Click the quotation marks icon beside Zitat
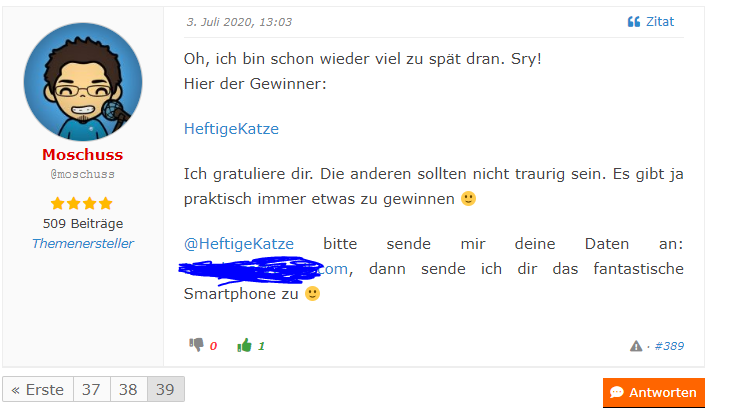 point(634,22)
